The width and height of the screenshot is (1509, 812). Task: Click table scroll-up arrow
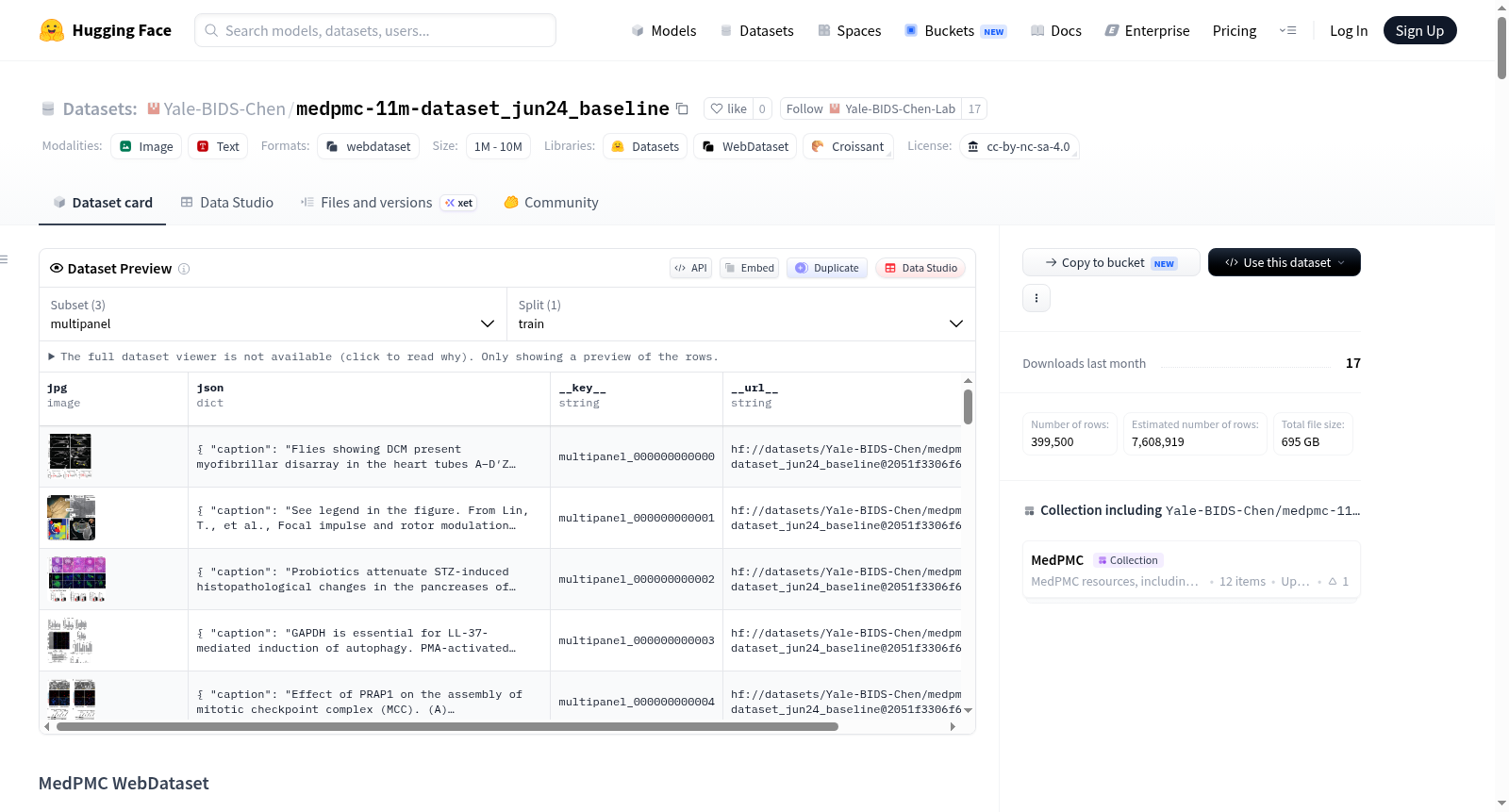point(968,381)
